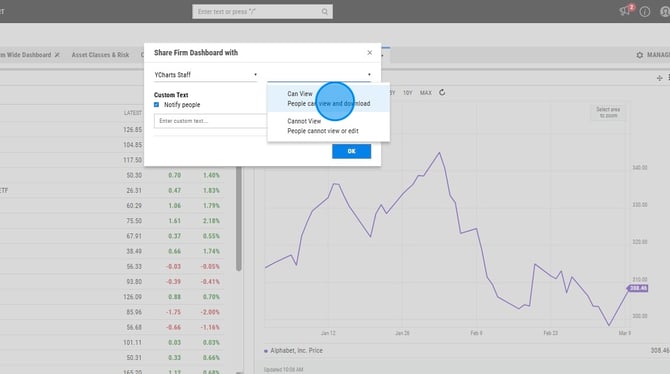670x374 pixels.
Task: Open the announcements megaphone icon
Action: (x=625, y=11)
